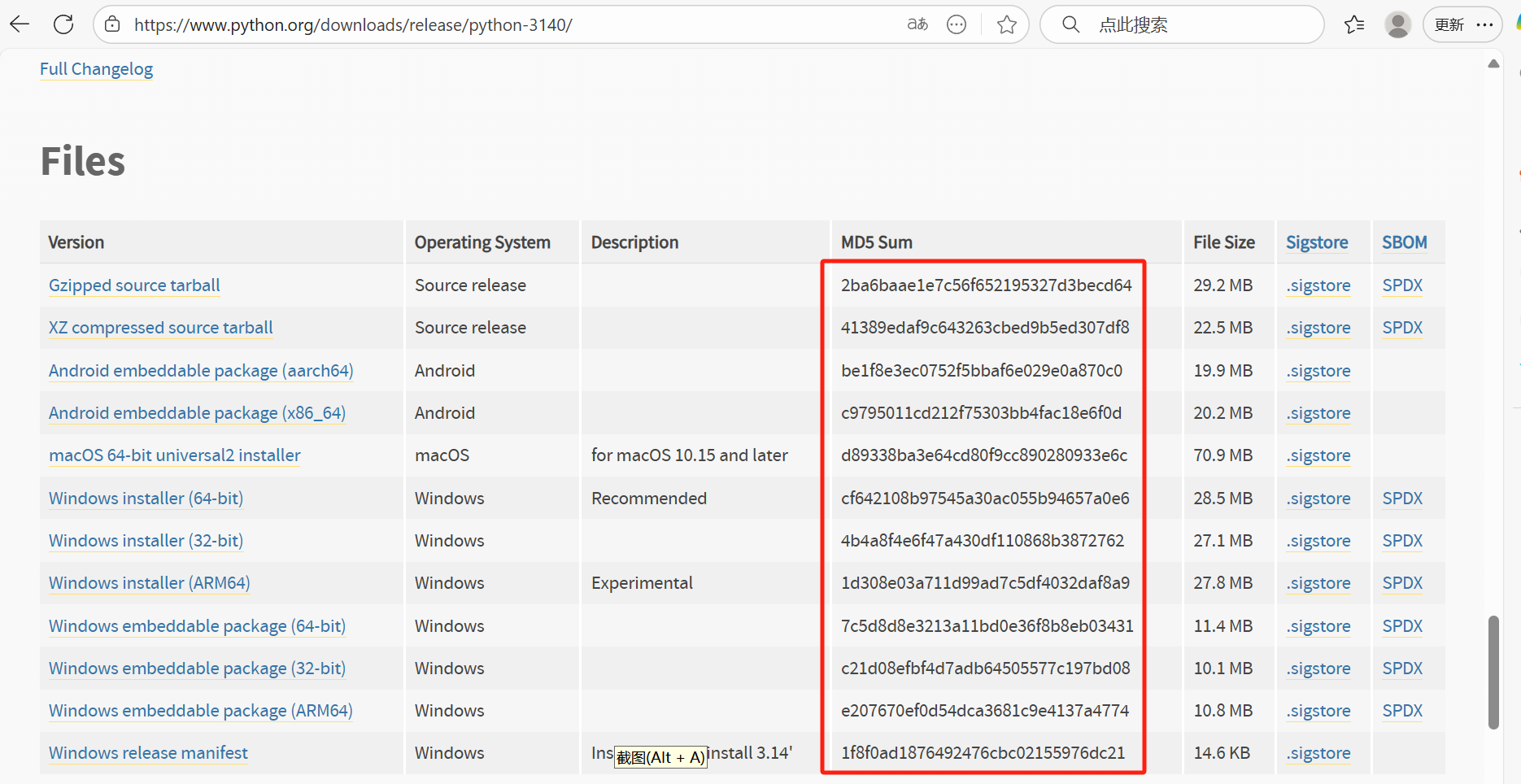The height and width of the screenshot is (784, 1521).
Task: Open .sigstore for Windows embeddable 64-bit row
Action: [1318, 626]
